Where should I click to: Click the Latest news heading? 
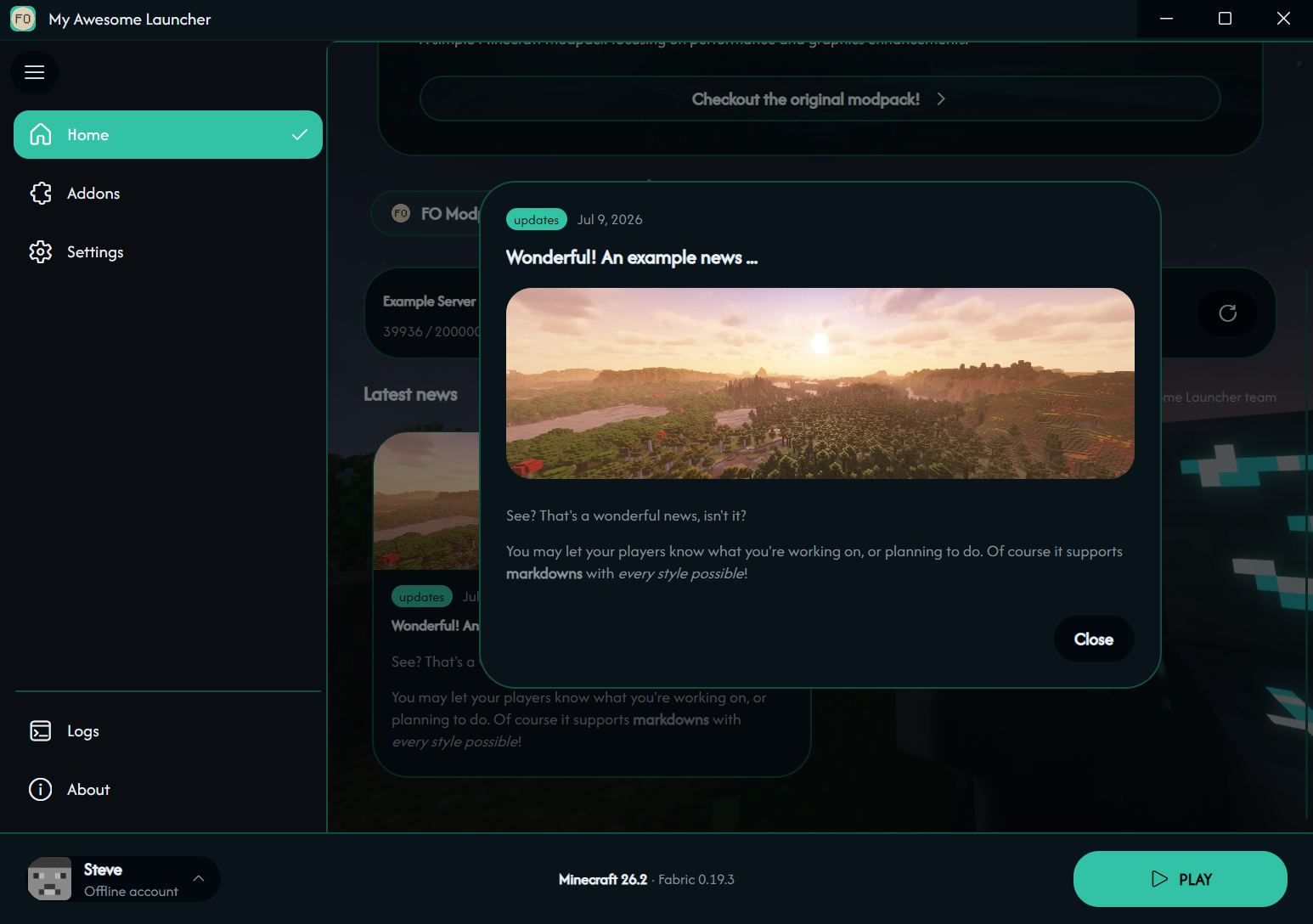(410, 394)
